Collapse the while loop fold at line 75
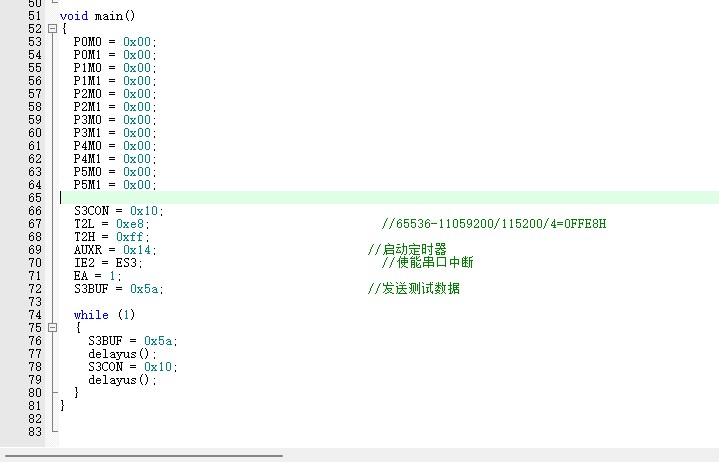Image resolution: width=719 pixels, height=462 pixels. pos(52,328)
